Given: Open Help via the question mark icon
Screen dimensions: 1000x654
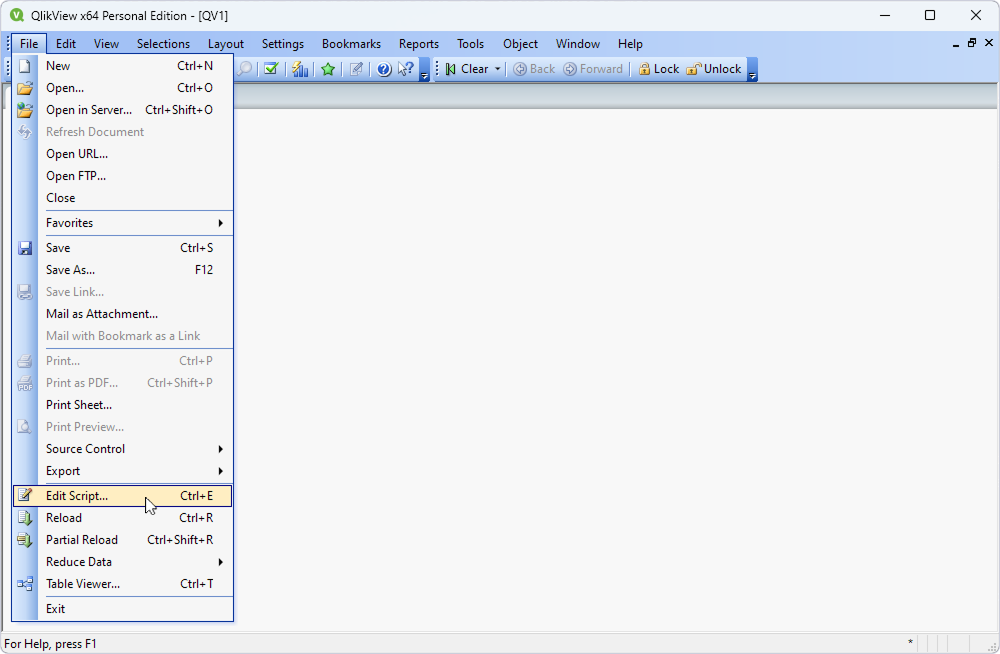Looking at the screenshot, I should point(384,68).
